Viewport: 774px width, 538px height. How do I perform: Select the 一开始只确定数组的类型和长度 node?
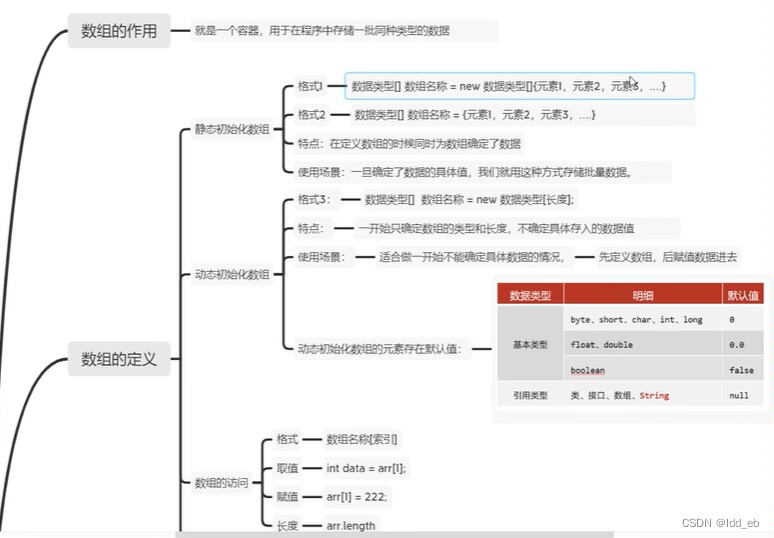pos(517,229)
